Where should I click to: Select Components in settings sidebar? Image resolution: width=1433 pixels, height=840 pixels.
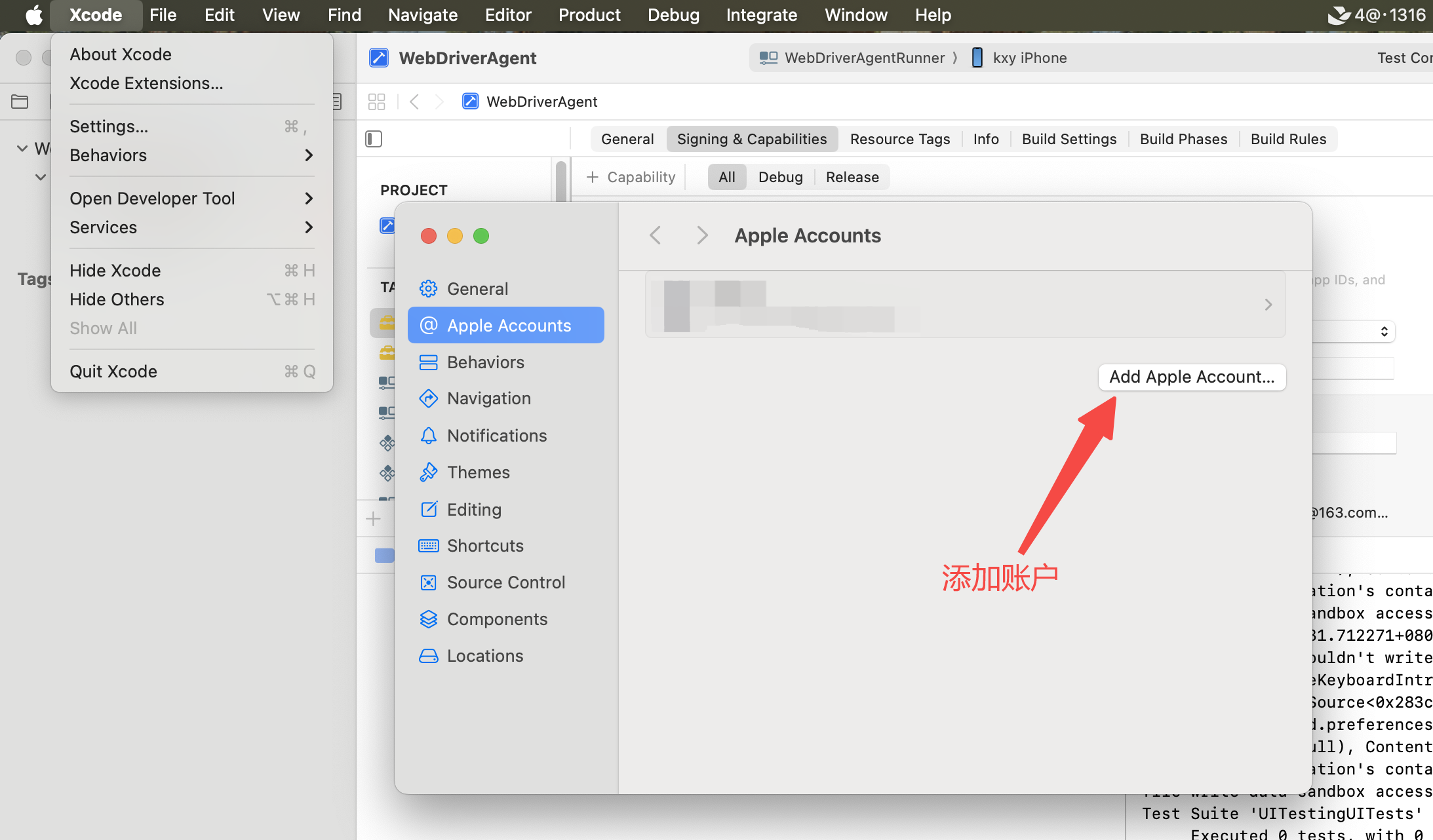[497, 619]
